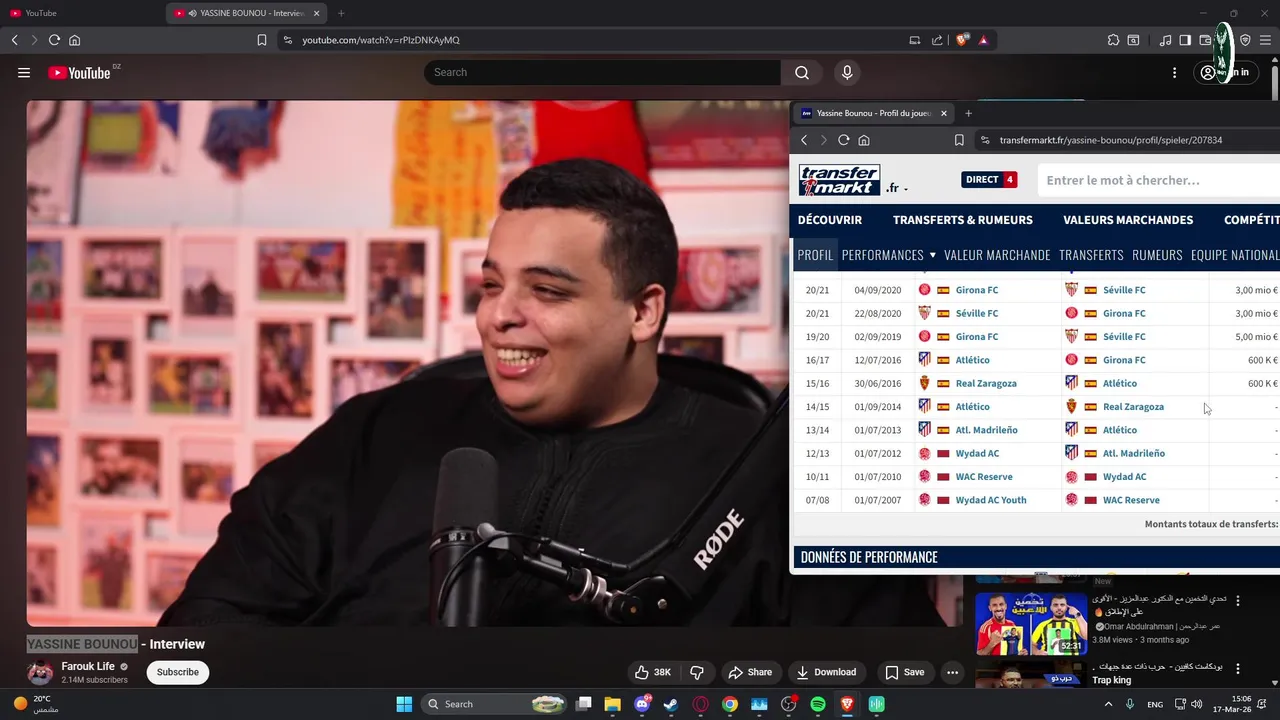
Task: Open a new browser tab
Action: tap(341, 13)
